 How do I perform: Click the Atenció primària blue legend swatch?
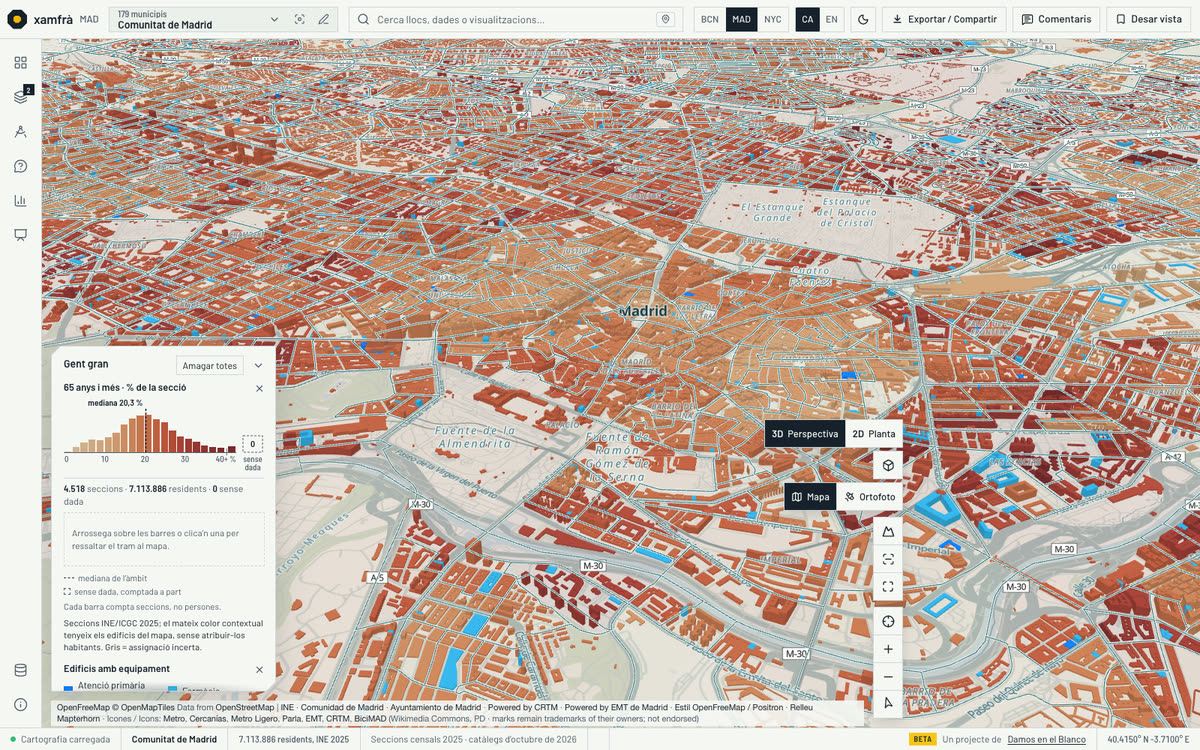click(x=68, y=688)
